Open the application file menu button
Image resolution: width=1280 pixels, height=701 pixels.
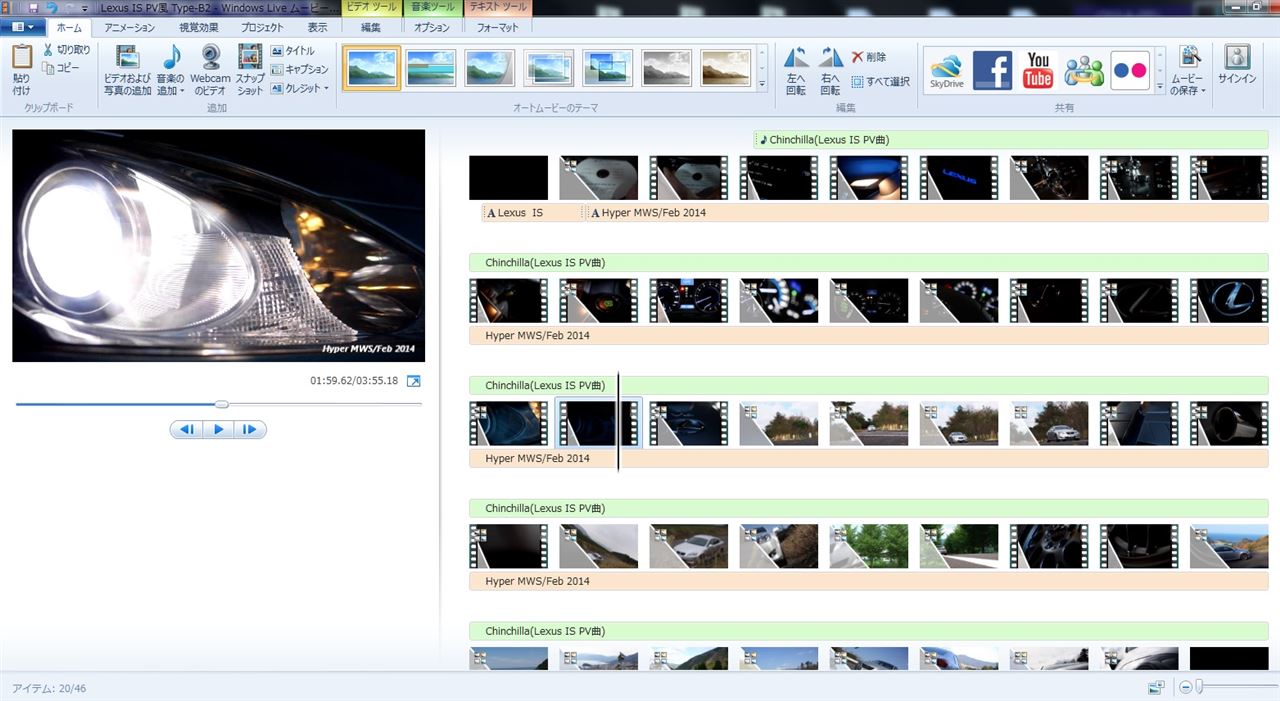click(22, 27)
